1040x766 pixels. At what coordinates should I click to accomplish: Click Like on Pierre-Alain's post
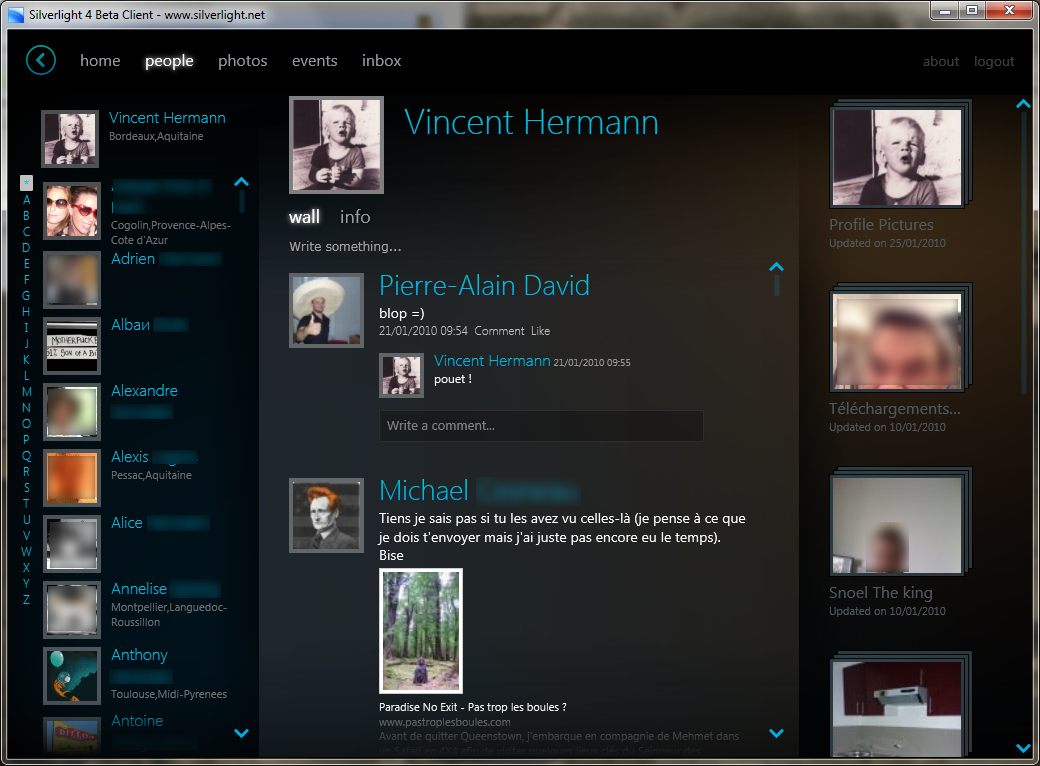540,331
